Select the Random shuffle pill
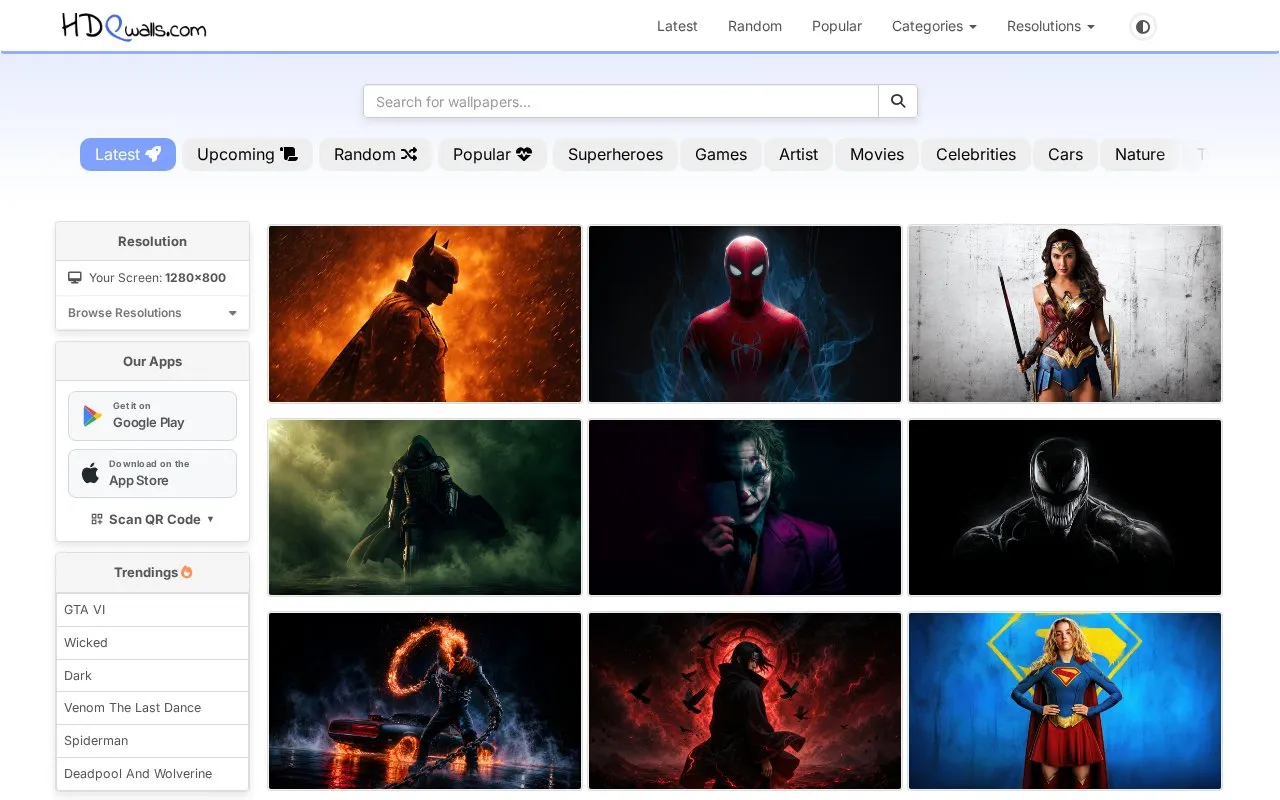Screen dimensions: 1280x800 coord(375,154)
